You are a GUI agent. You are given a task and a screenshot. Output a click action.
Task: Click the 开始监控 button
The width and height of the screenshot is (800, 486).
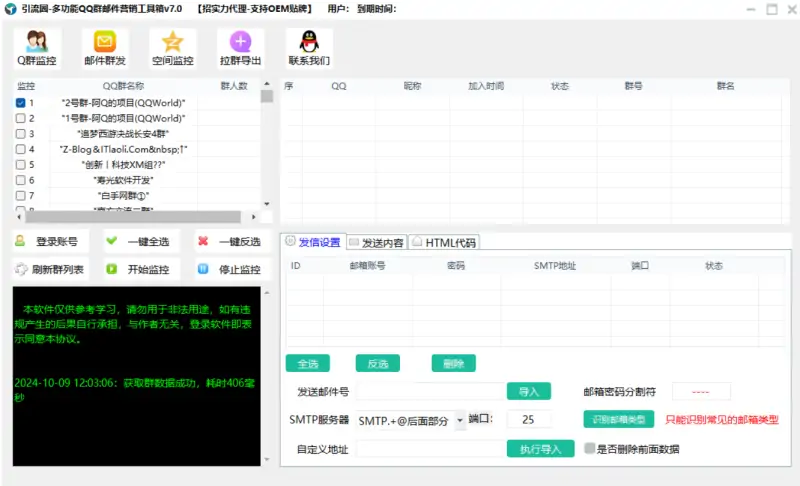[x=142, y=269]
